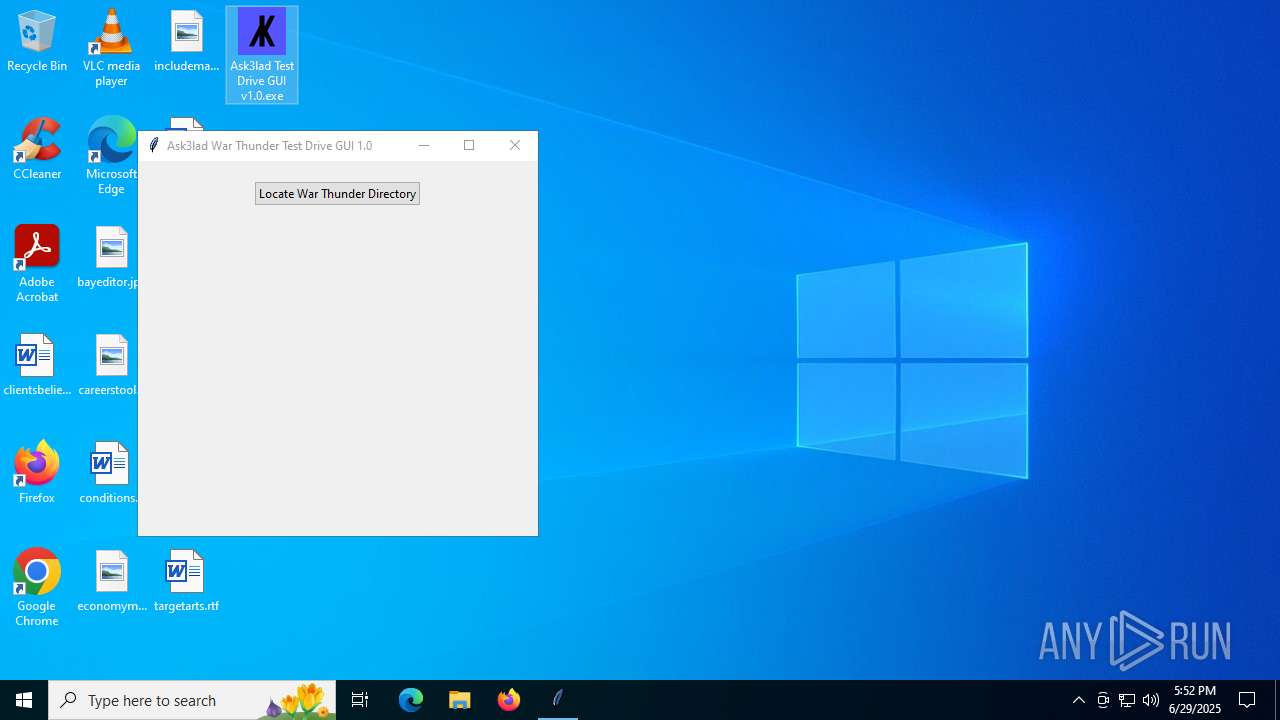Select the bayeditor image file icon
Image resolution: width=1280 pixels, height=720 pixels.
pos(109,258)
